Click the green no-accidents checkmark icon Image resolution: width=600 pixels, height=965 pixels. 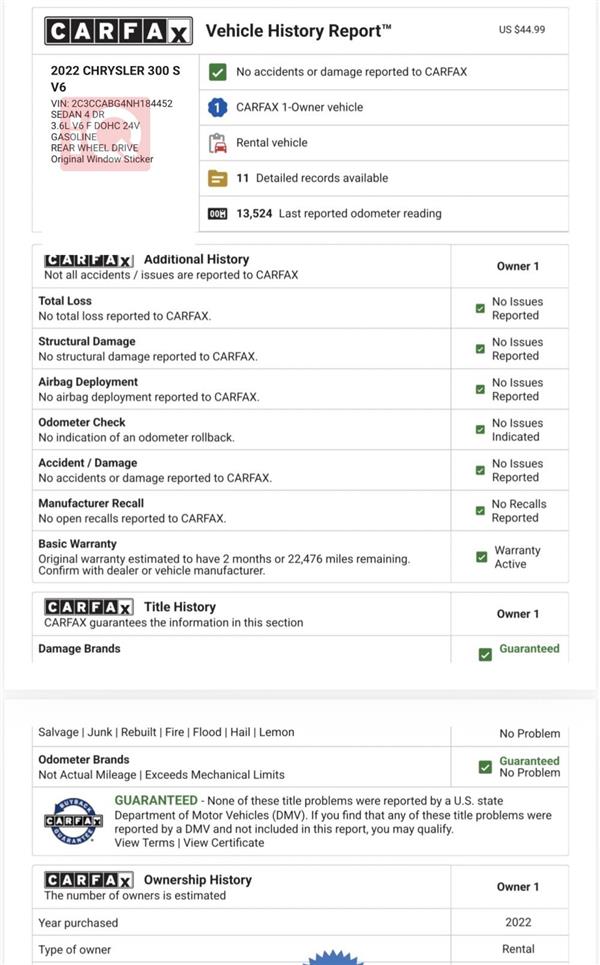click(x=217, y=72)
